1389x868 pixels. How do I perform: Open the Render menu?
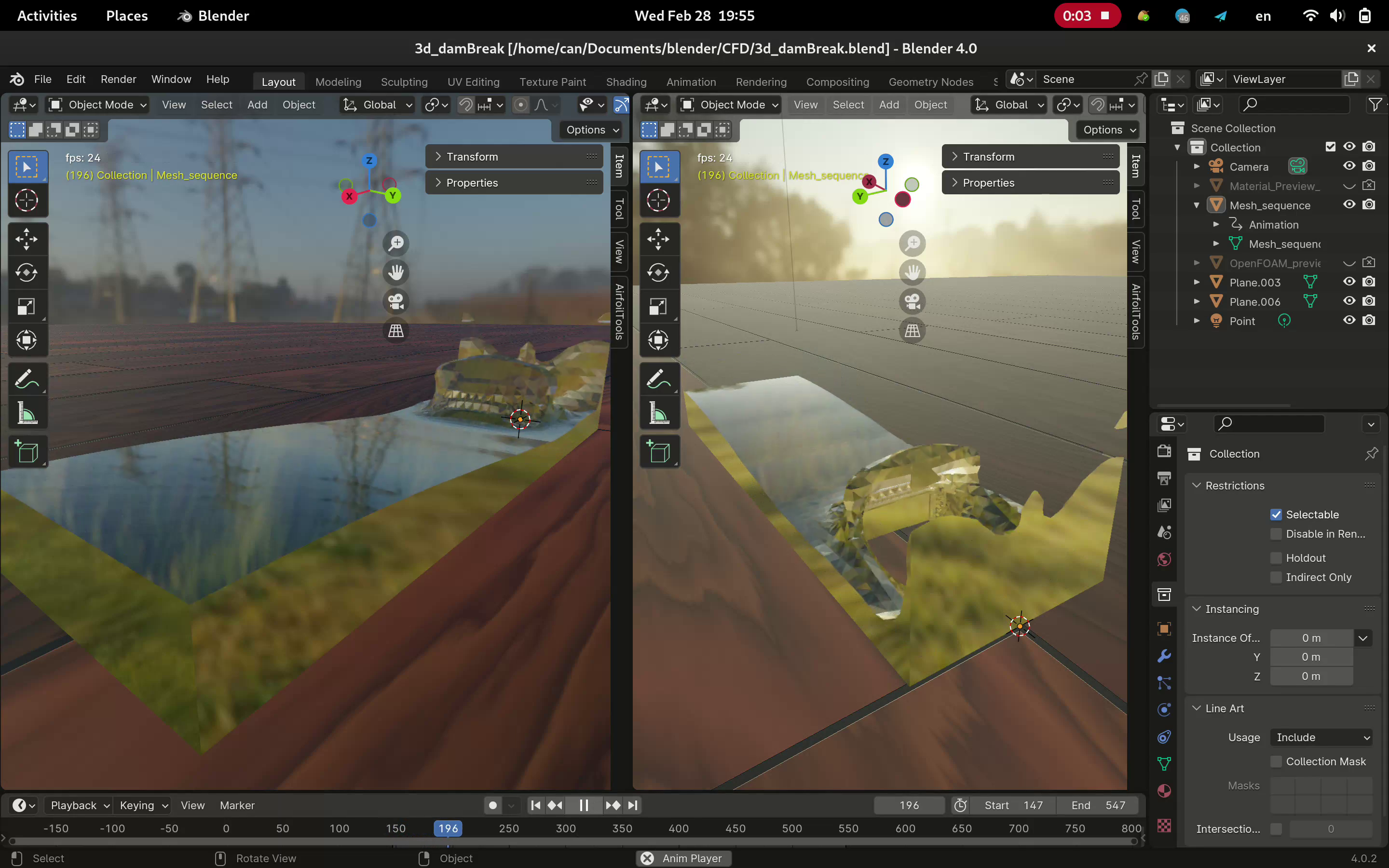pyautogui.click(x=118, y=79)
